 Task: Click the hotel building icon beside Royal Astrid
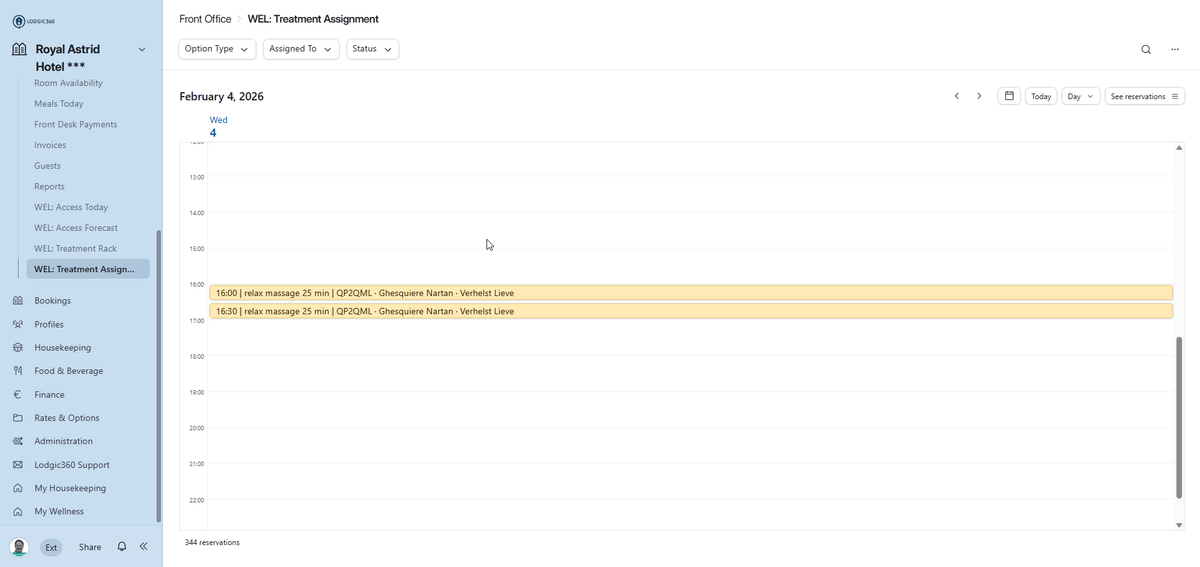point(19,49)
